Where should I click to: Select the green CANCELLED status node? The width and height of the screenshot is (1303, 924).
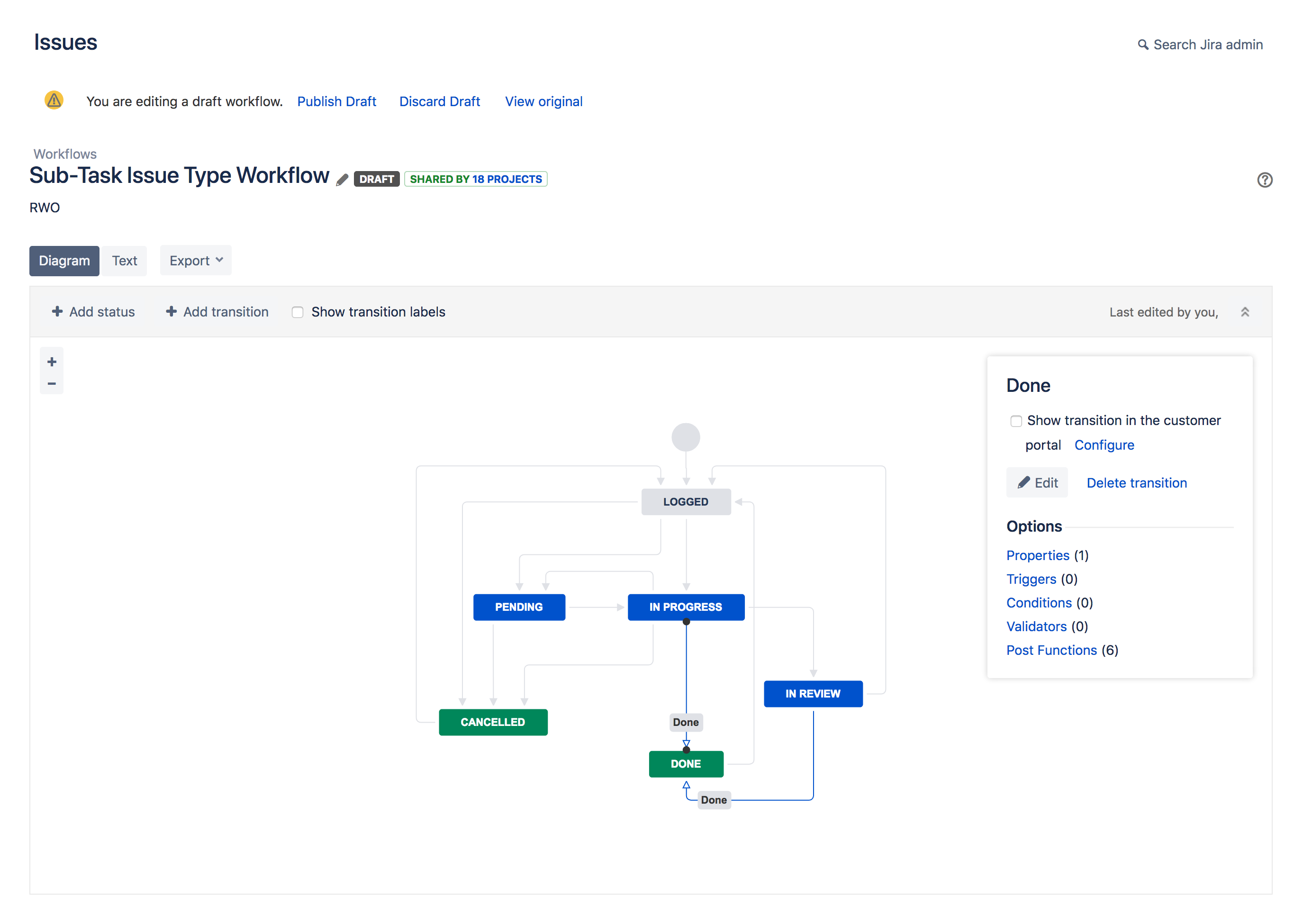point(493,722)
